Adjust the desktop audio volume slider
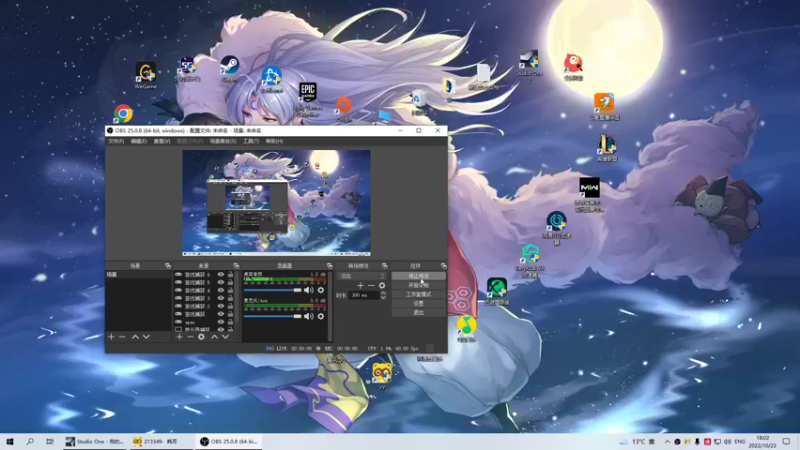This screenshot has height=450, width=800. [272, 290]
